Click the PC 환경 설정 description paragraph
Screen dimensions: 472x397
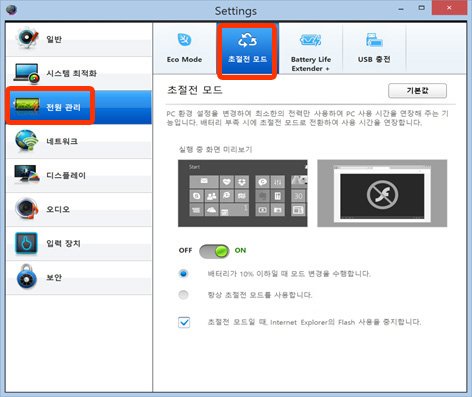click(x=307, y=118)
